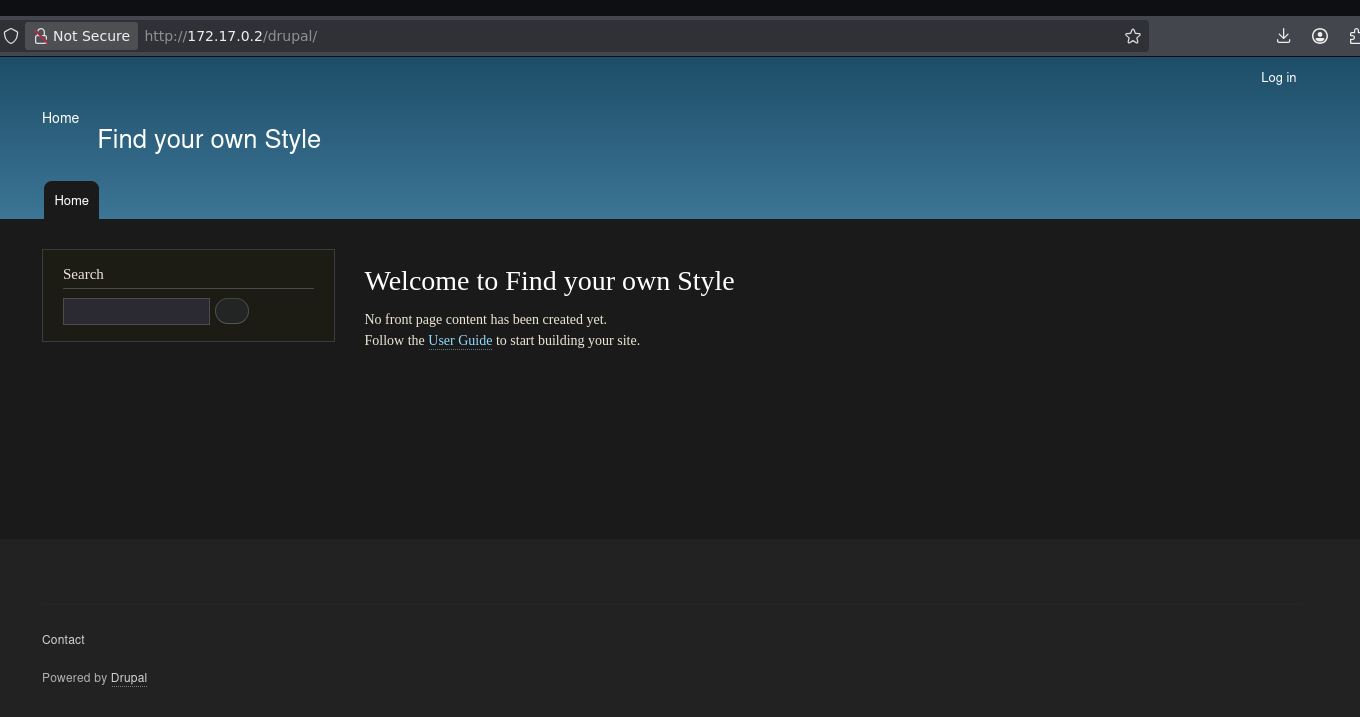Open the Log in link
This screenshot has width=1360, height=717.
point(1278,77)
